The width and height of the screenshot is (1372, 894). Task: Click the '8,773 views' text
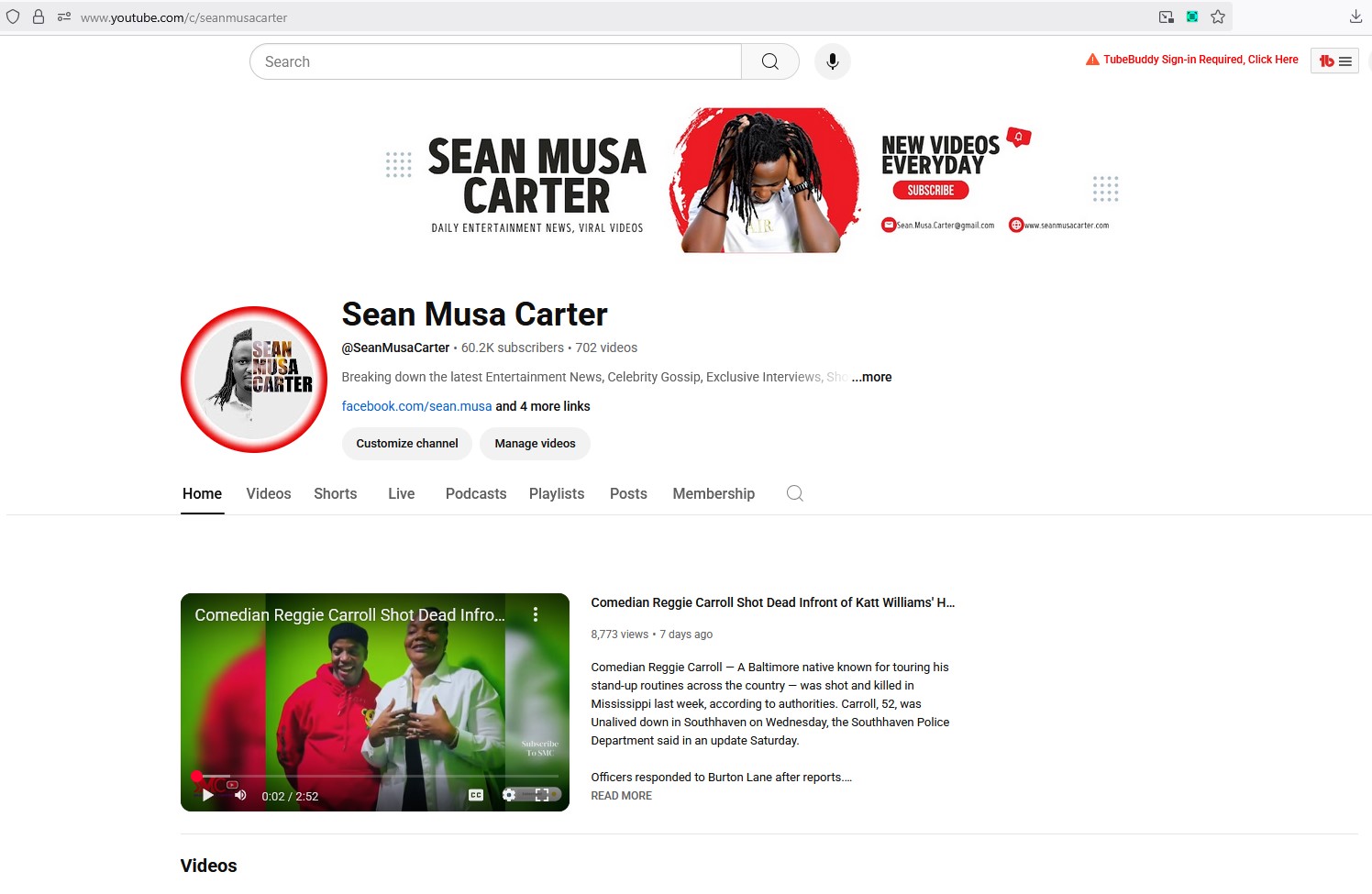coord(620,635)
